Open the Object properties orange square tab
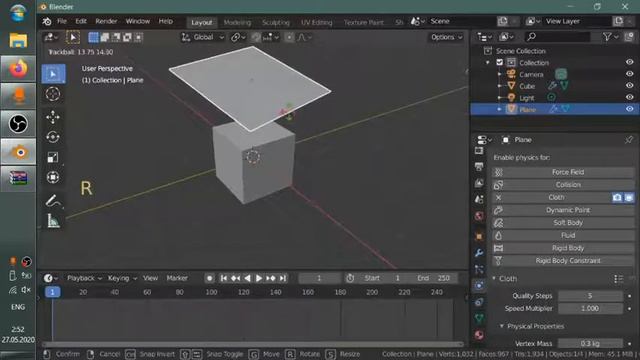Viewport: 640px width, 360px height. coord(479,236)
